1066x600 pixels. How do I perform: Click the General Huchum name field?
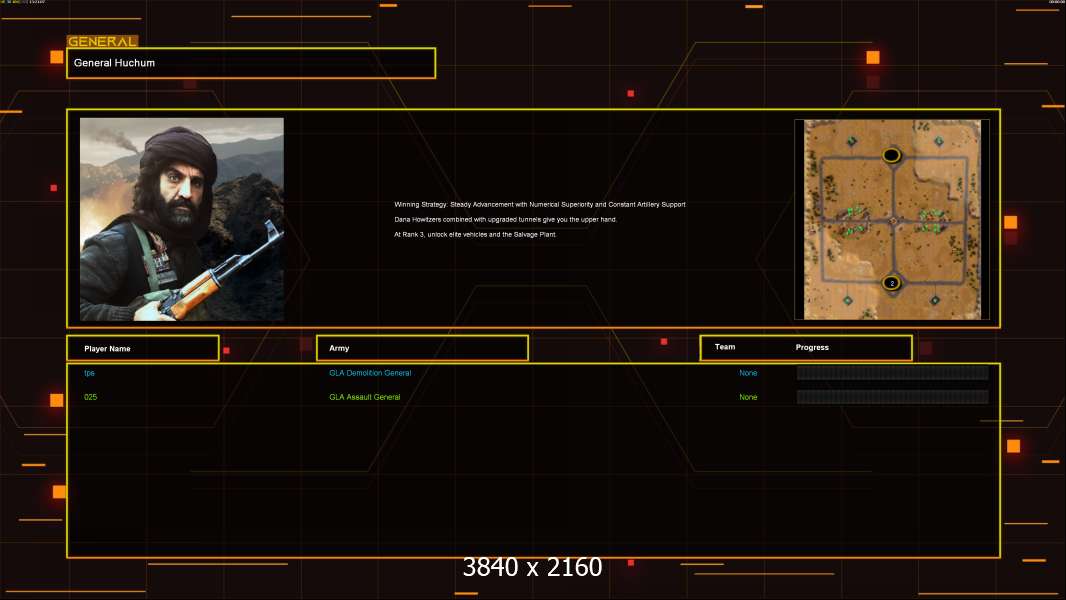click(251, 63)
